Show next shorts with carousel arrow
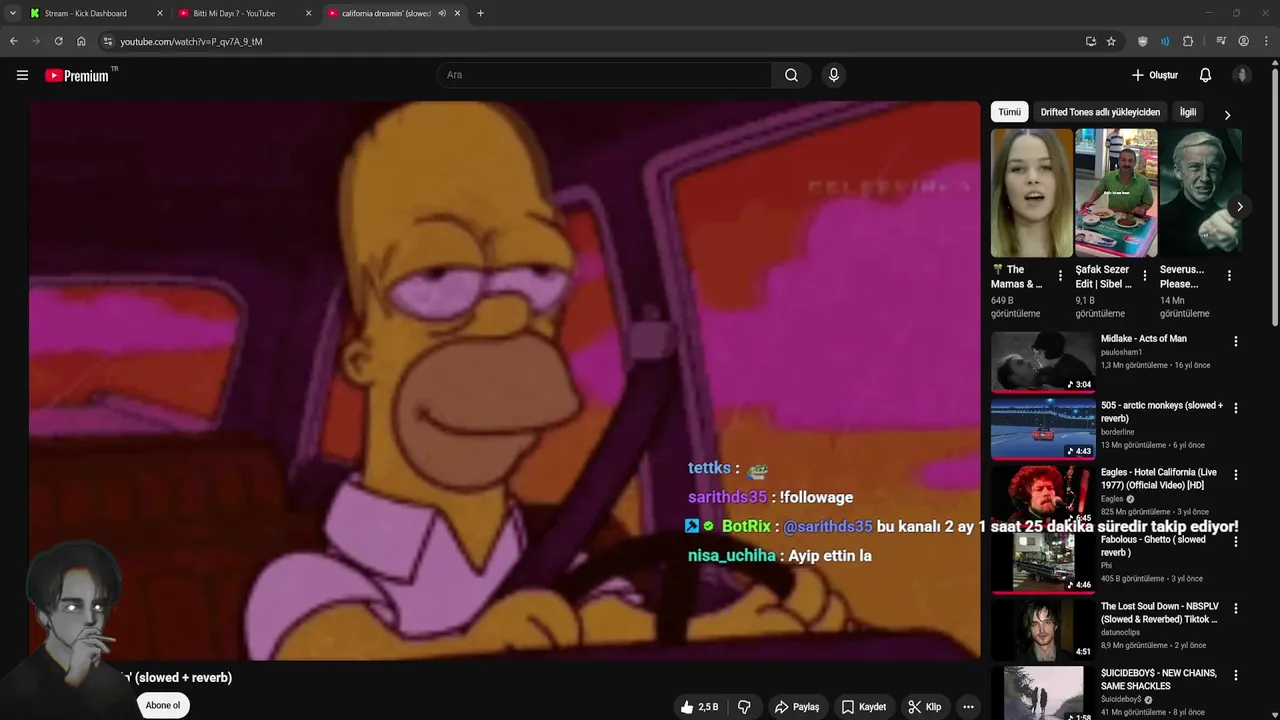Viewport: 1280px width, 720px height. [x=1239, y=207]
